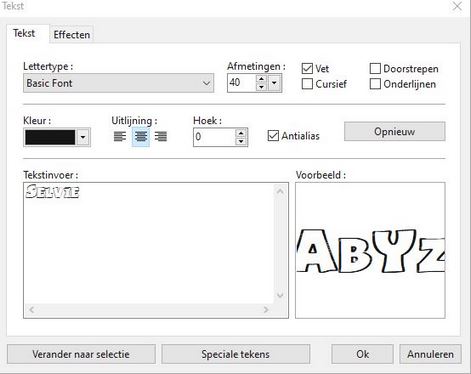Click inside the Tekstinvoer text area
The height and width of the screenshot is (374, 471).
149,243
